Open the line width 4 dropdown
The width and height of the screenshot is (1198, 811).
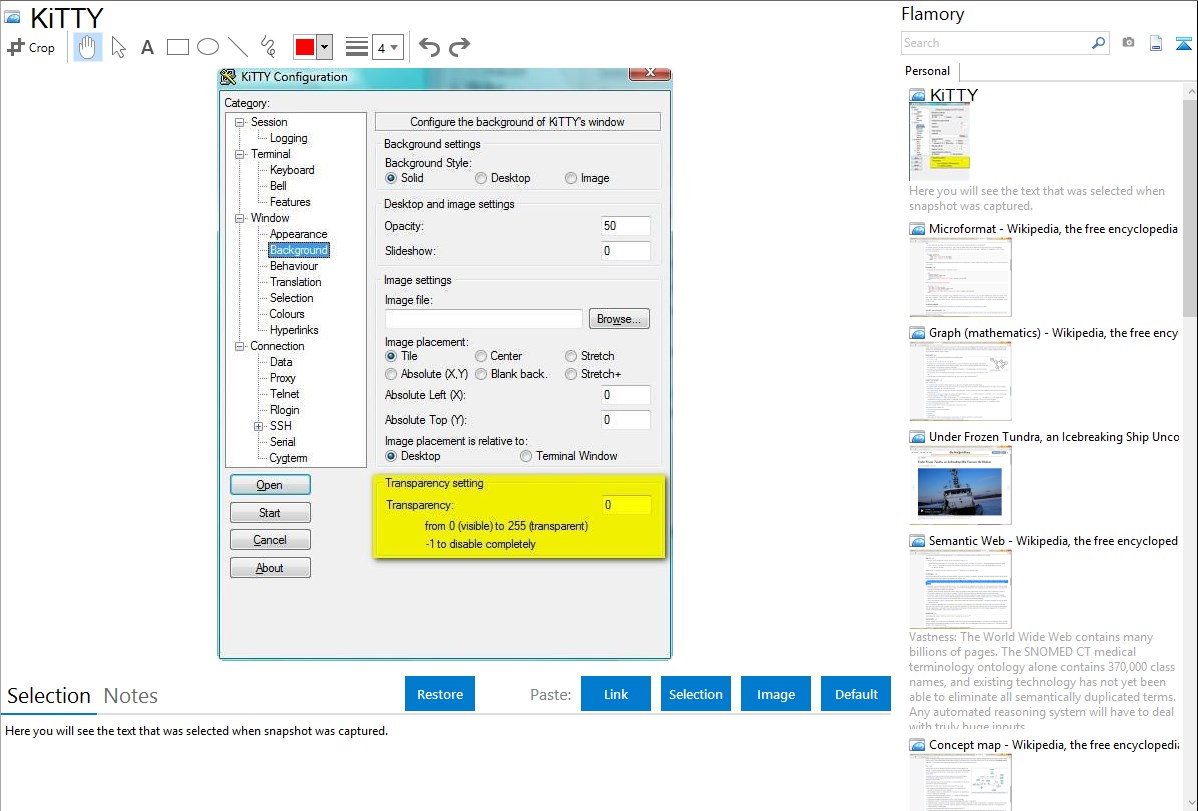tap(387, 47)
